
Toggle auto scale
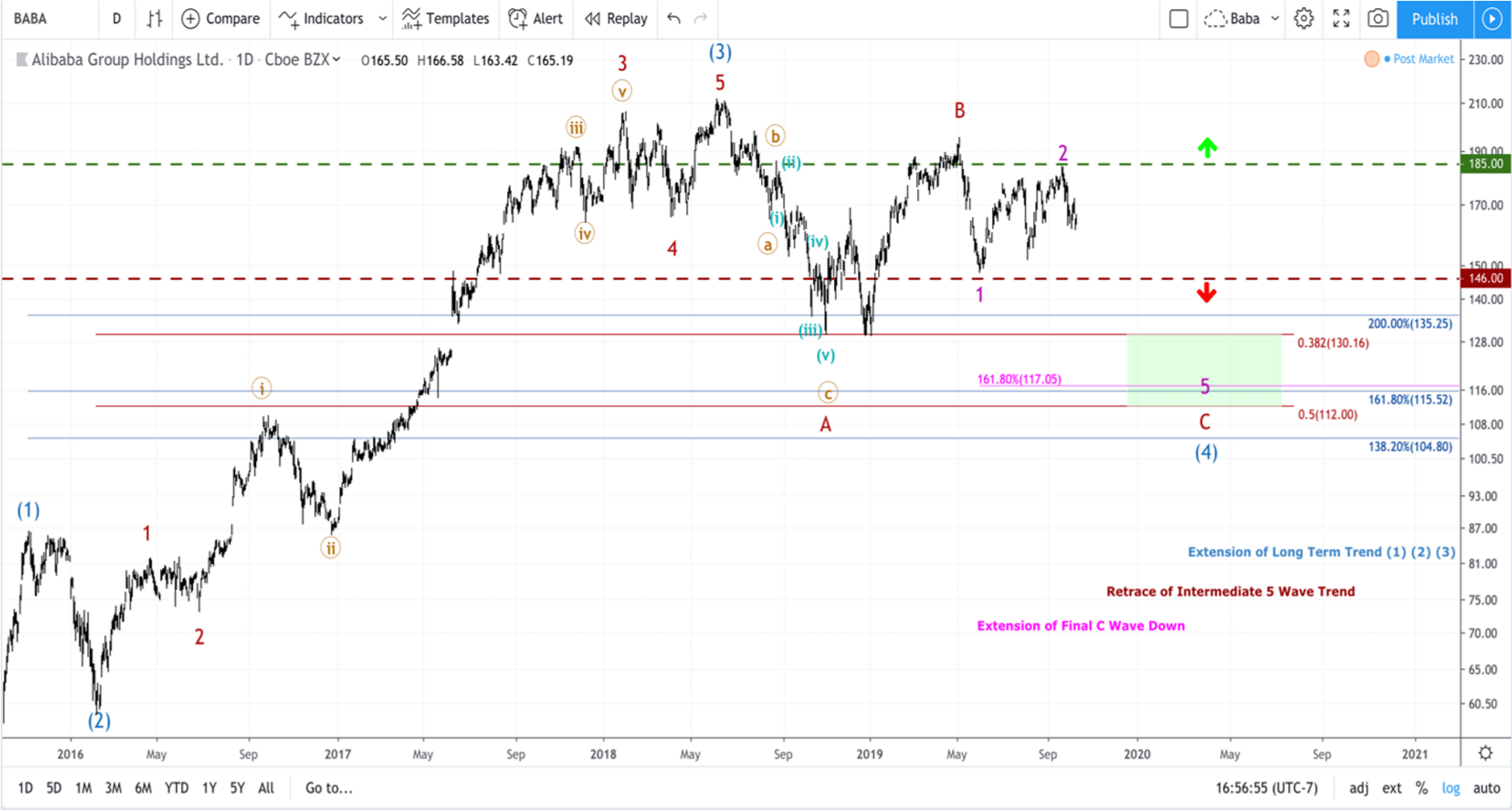tap(1486, 788)
